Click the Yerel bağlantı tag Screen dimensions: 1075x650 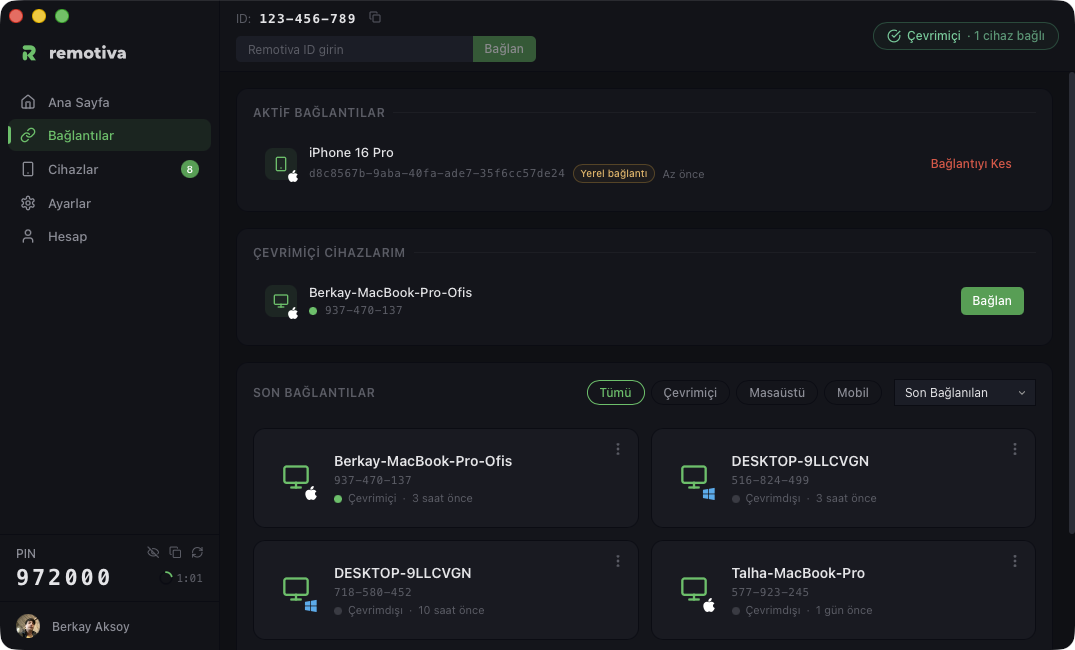tap(614, 173)
